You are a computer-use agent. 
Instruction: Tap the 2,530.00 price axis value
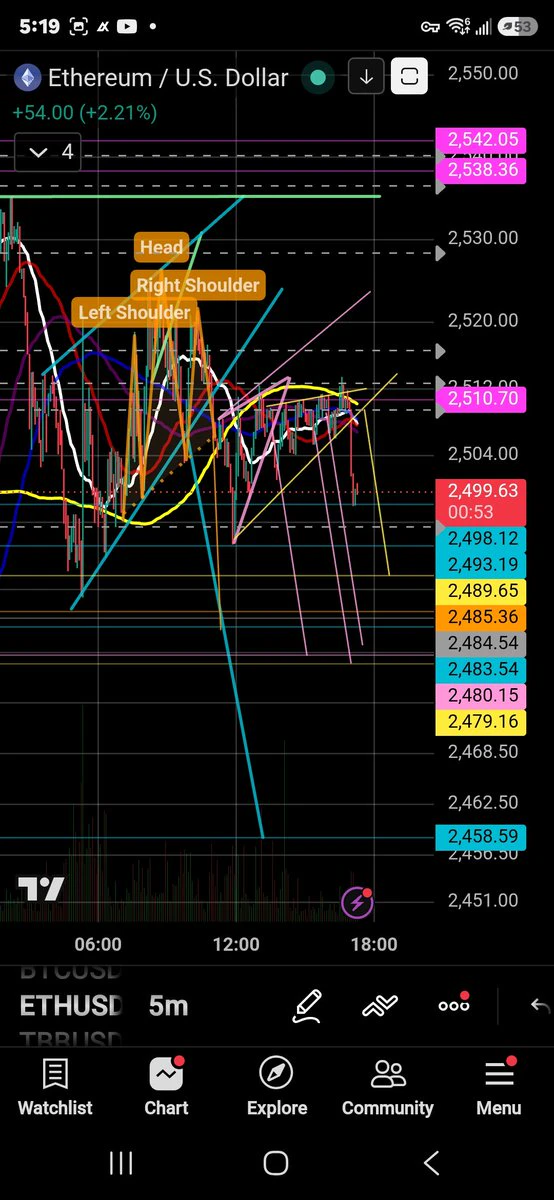point(483,238)
